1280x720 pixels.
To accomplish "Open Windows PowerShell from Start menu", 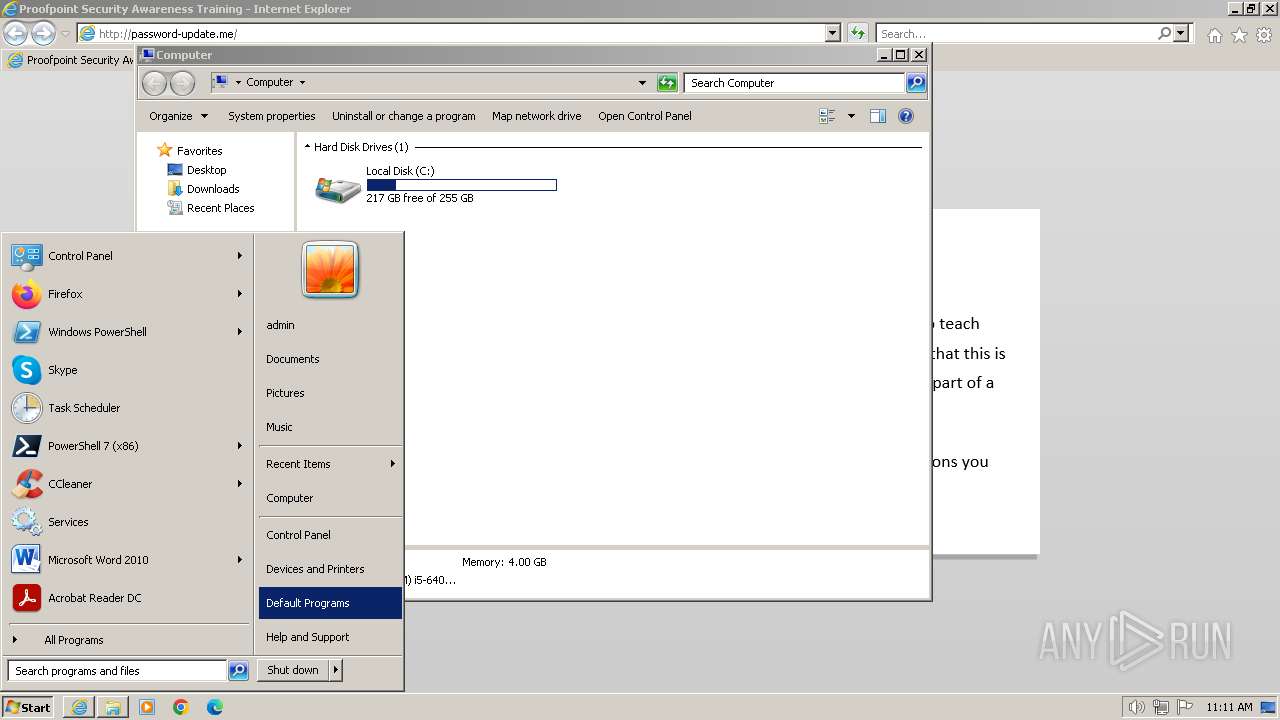I will coord(126,332).
